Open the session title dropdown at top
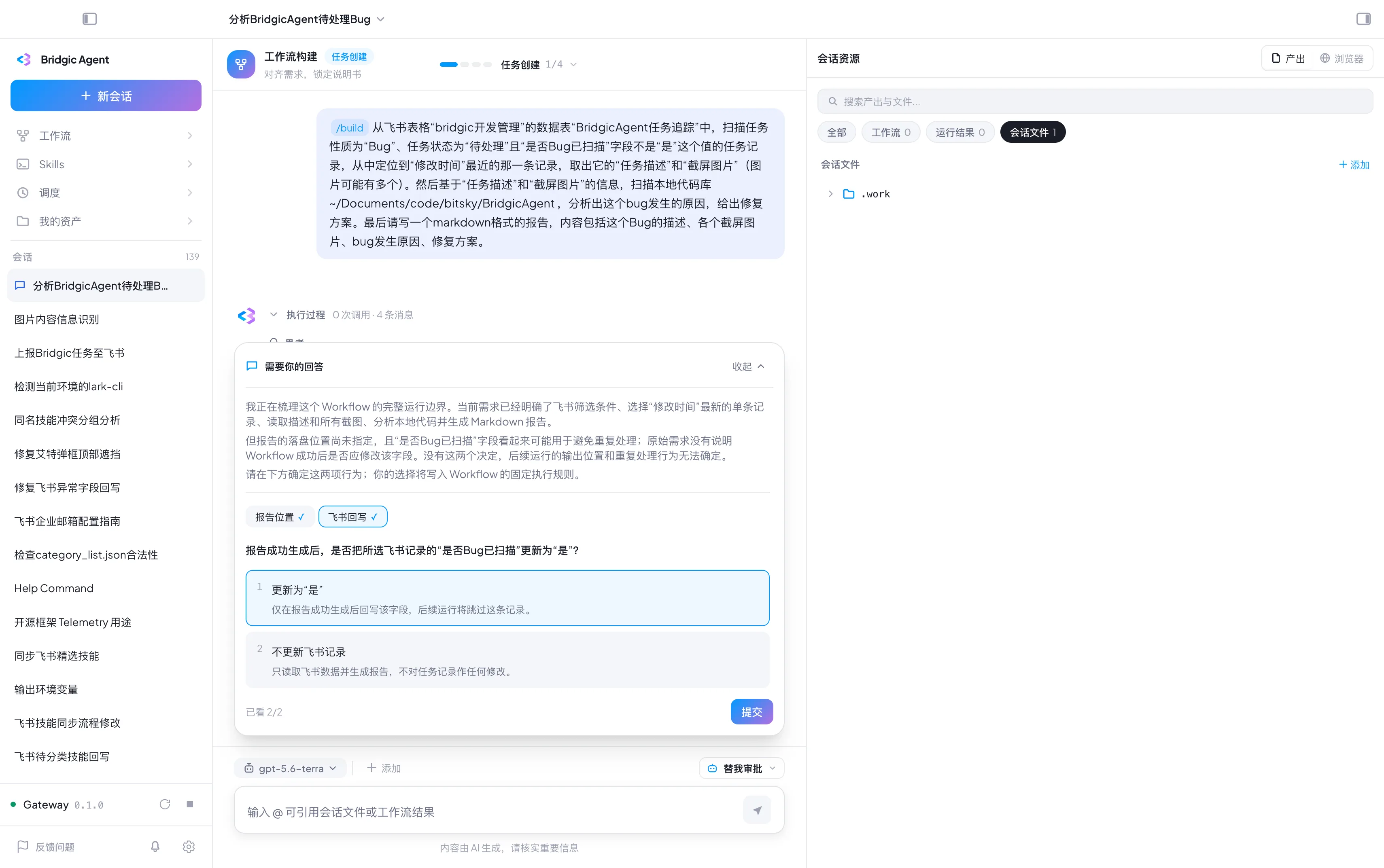The height and width of the screenshot is (868, 1384). pos(307,19)
